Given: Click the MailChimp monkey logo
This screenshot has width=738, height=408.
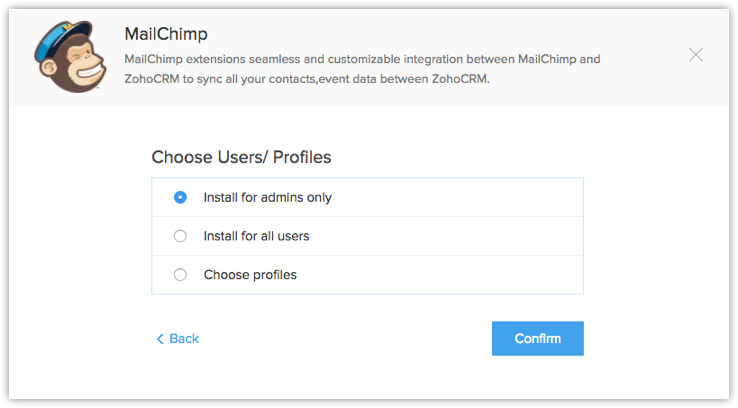Looking at the screenshot, I should 70,56.
